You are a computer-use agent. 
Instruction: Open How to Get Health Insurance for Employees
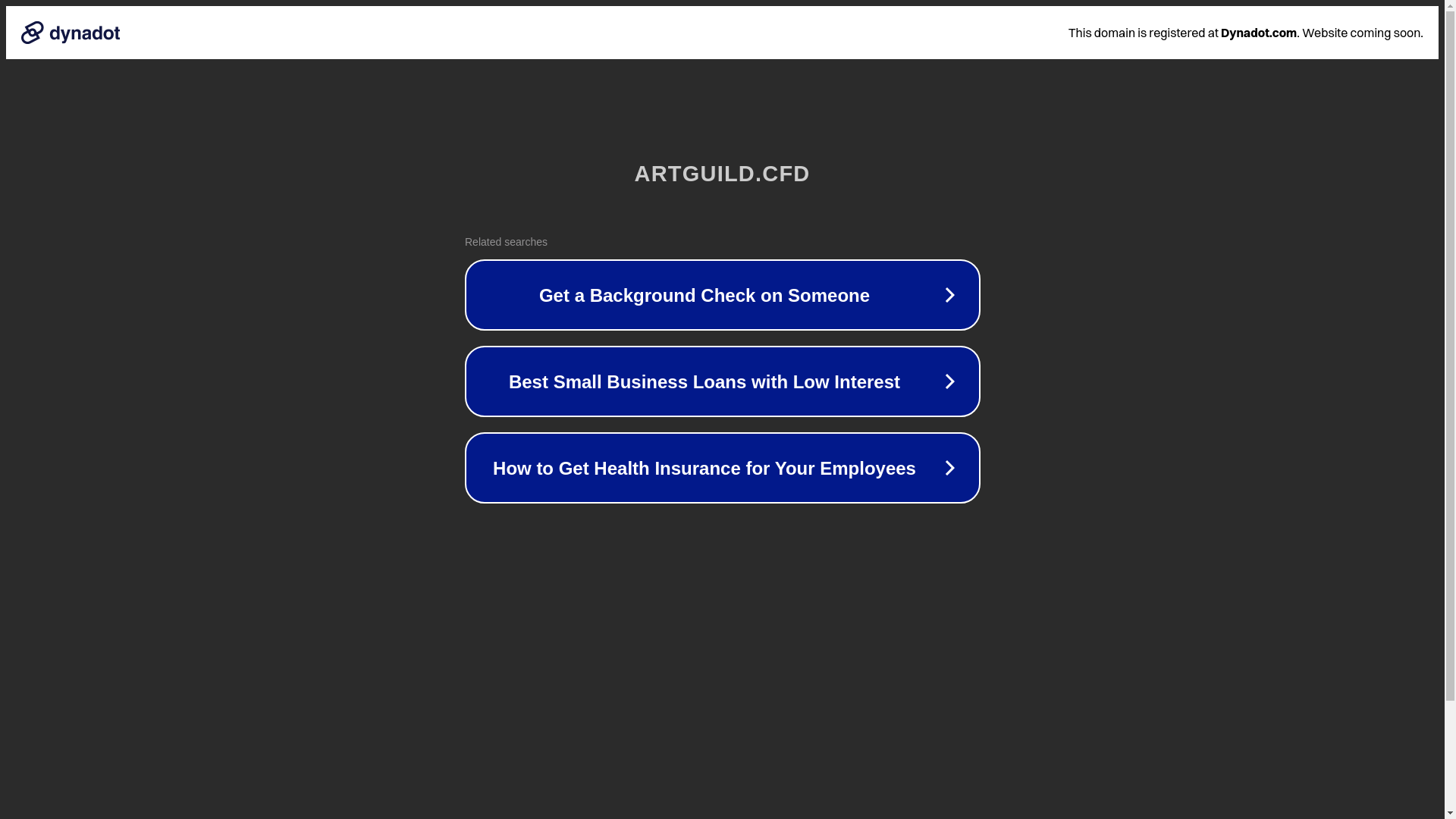coord(722,468)
